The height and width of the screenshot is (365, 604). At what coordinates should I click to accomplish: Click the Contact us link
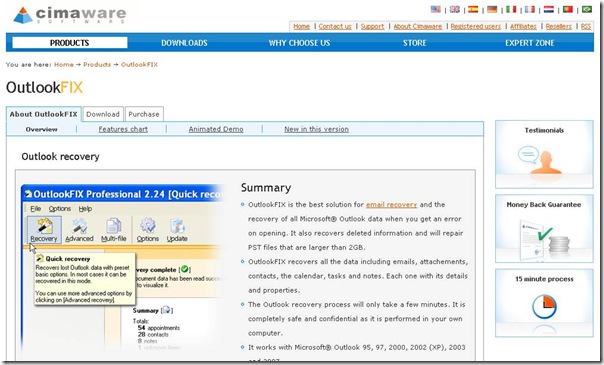click(x=335, y=26)
